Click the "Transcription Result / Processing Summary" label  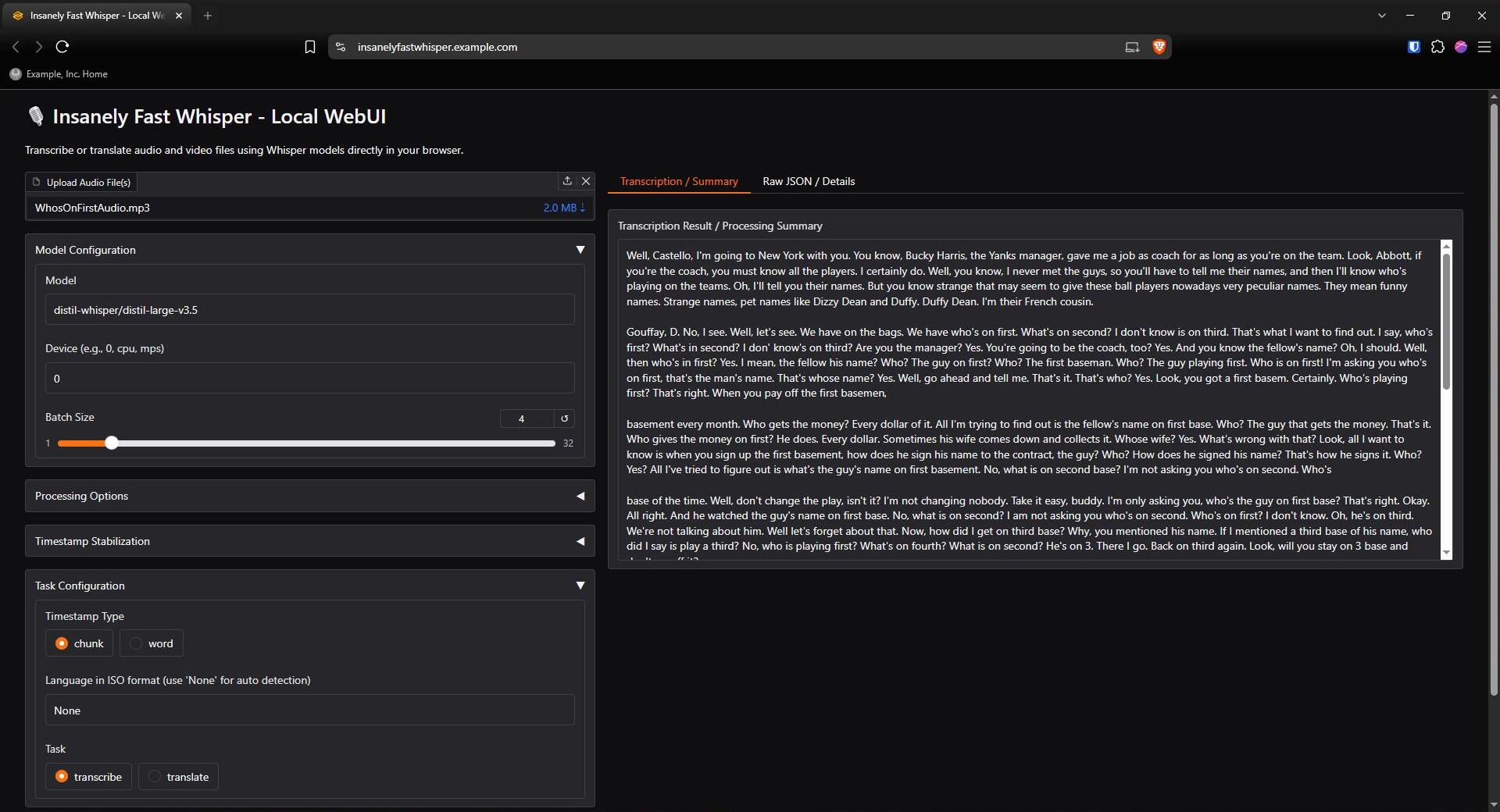tap(720, 226)
